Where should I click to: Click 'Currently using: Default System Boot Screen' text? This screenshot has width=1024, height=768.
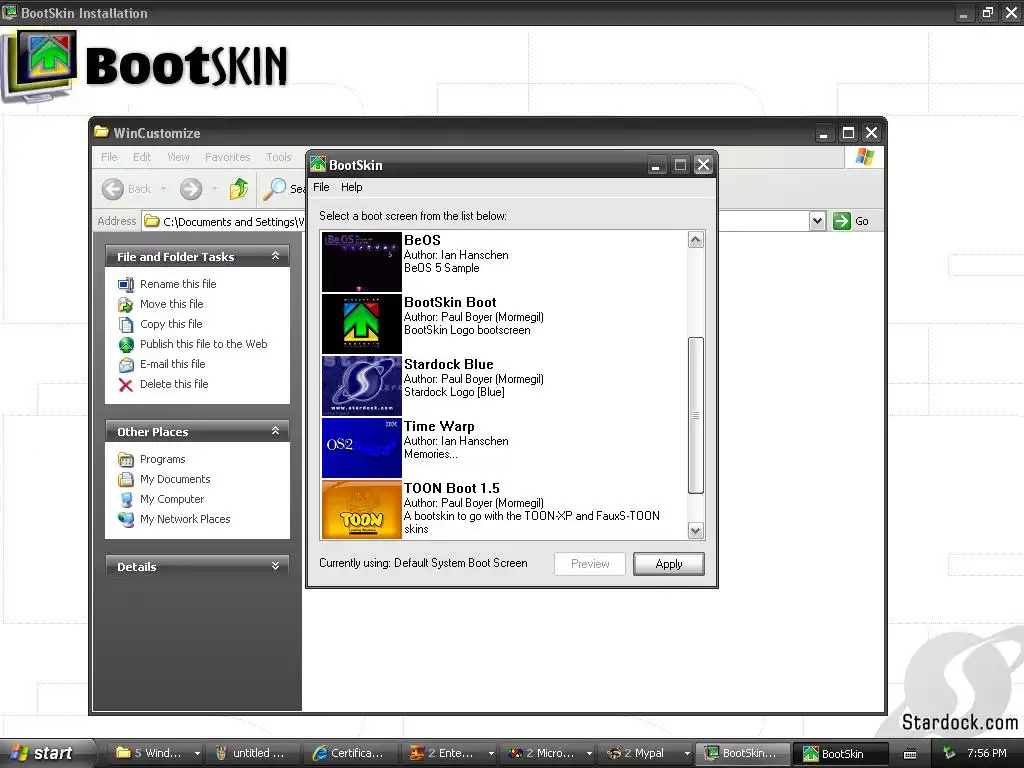click(x=423, y=563)
